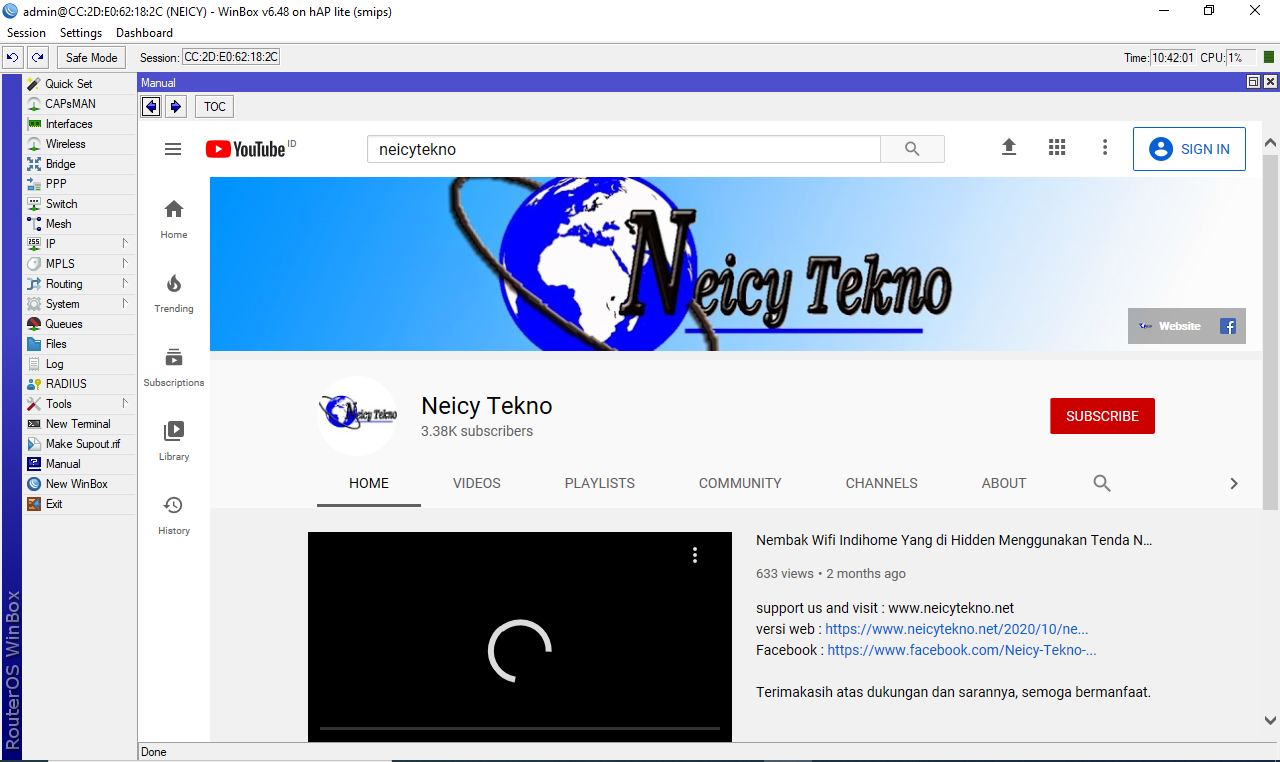Open Trending in the YouTube sidebar
This screenshot has width=1280, height=762.
174,294
